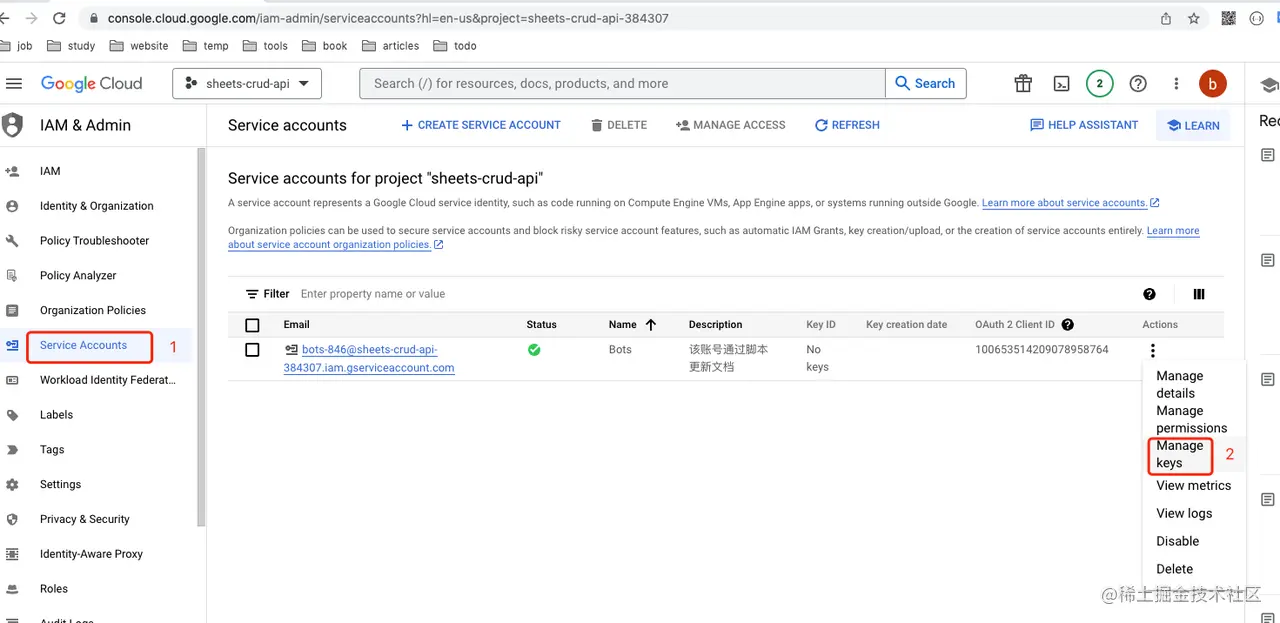Open the account avatar with letter b
Screen dimensions: 1280x623
tap(1213, 84)
